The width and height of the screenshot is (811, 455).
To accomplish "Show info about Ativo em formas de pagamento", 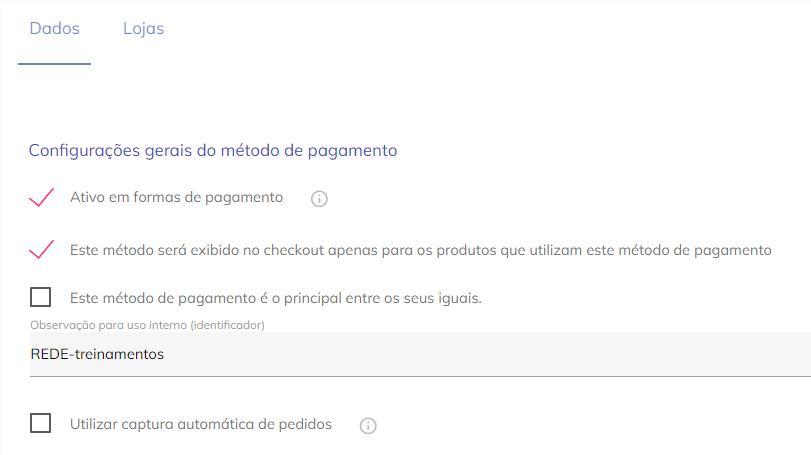I will pyautogui.click(x=319, y=199).
